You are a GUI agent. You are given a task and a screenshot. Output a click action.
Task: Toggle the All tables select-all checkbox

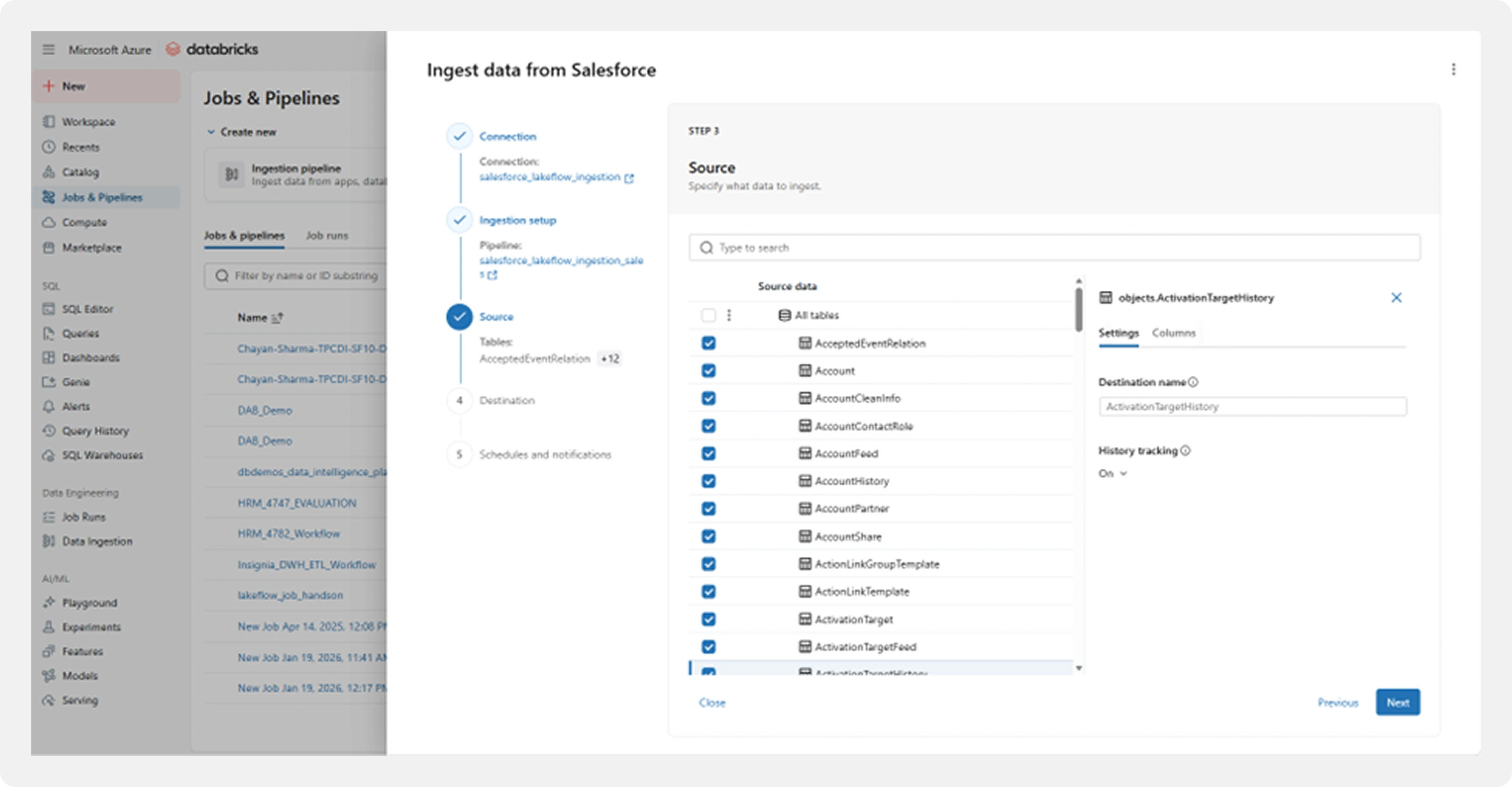tap(709, 315)
